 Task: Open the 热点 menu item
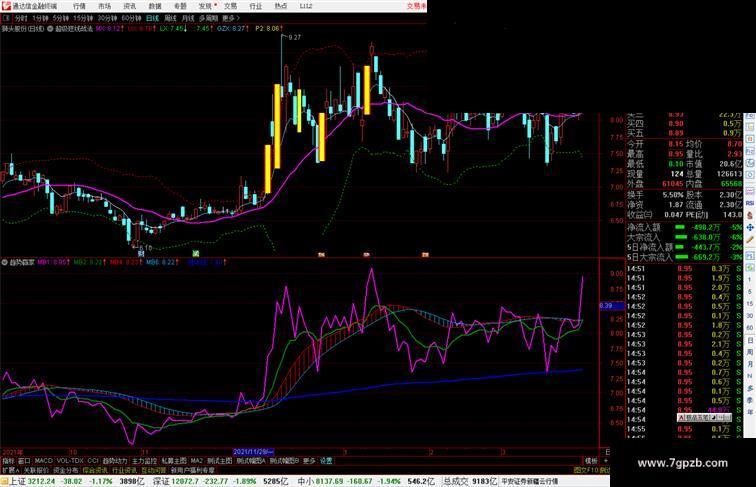point(281,6)
